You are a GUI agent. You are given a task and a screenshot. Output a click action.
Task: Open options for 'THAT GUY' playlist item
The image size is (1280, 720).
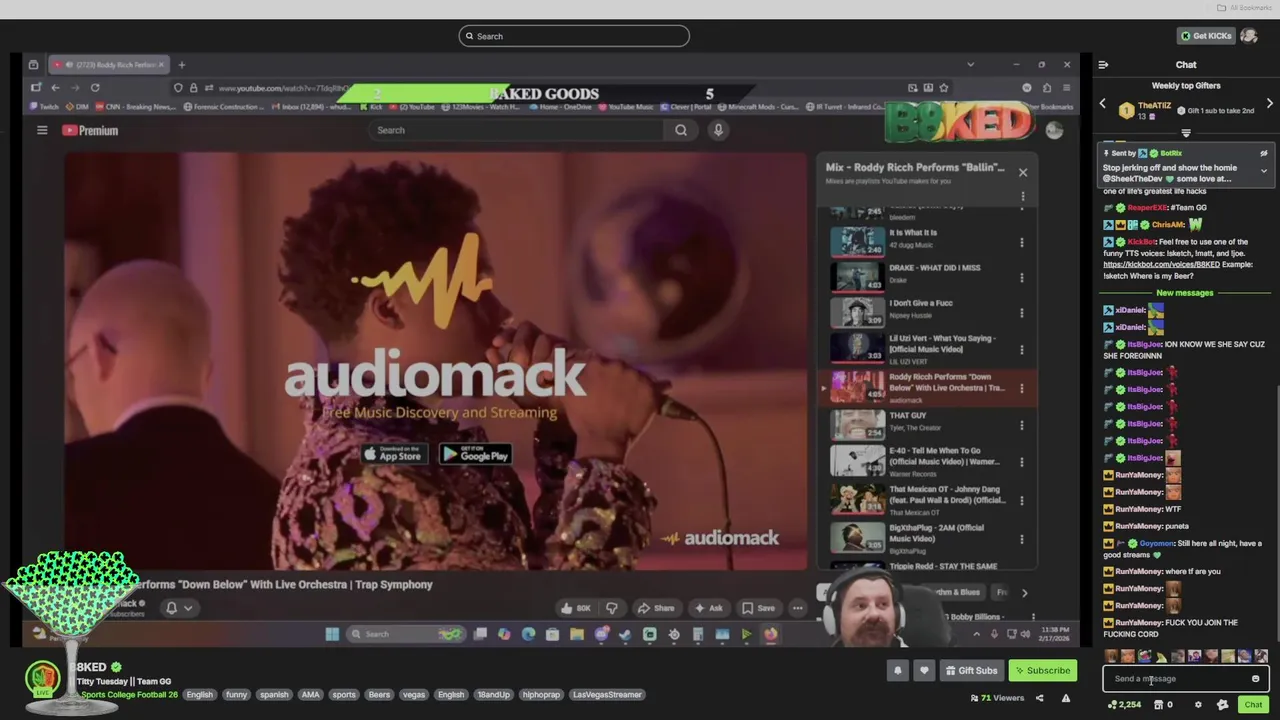(x=1022, y=425)
